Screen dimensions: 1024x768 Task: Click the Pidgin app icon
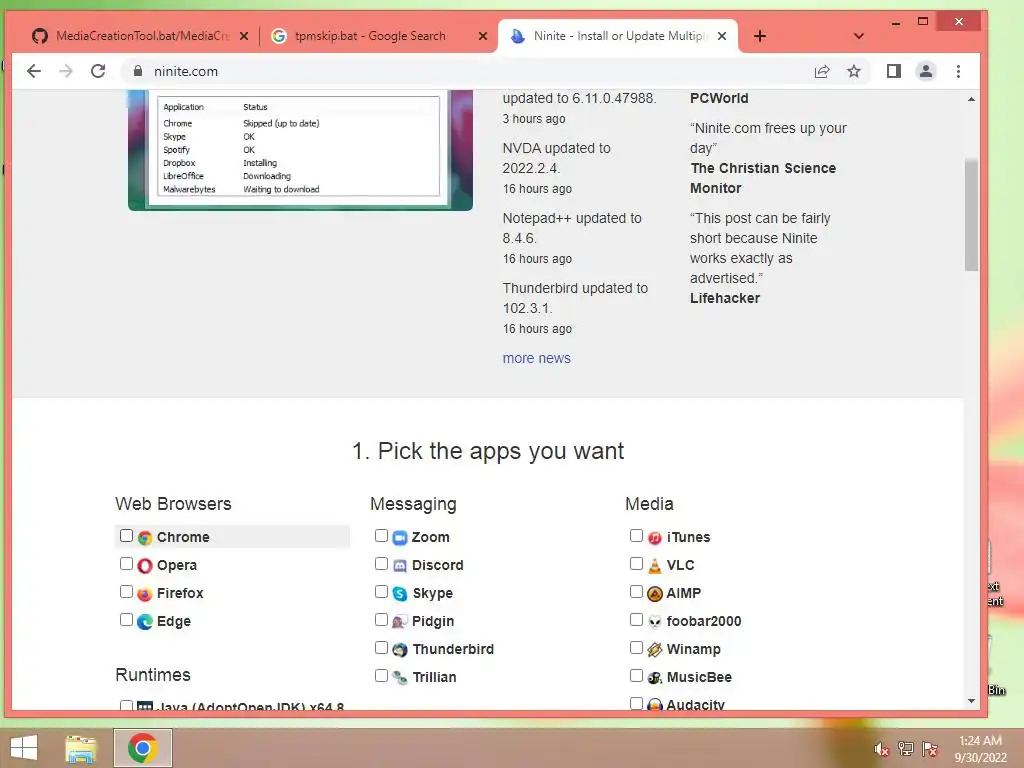click(x=400, y=622)
